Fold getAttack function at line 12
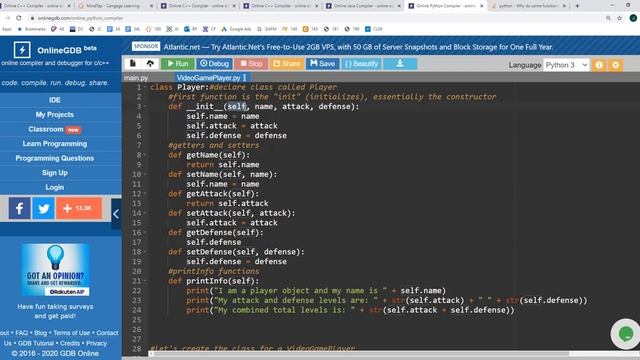Image resolution: width=640 pixels, height=360 pixels. (145, 194)
